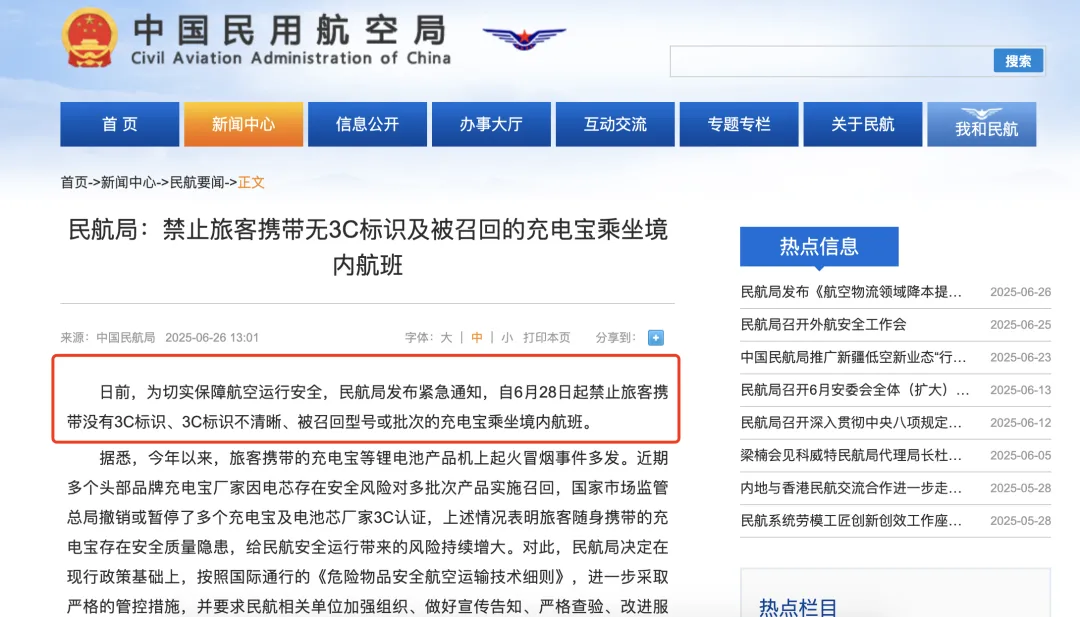This screenshot has width=1080, height=617.
Task: Open 互动交流 navigation item
Action: [x=615, y=124]
